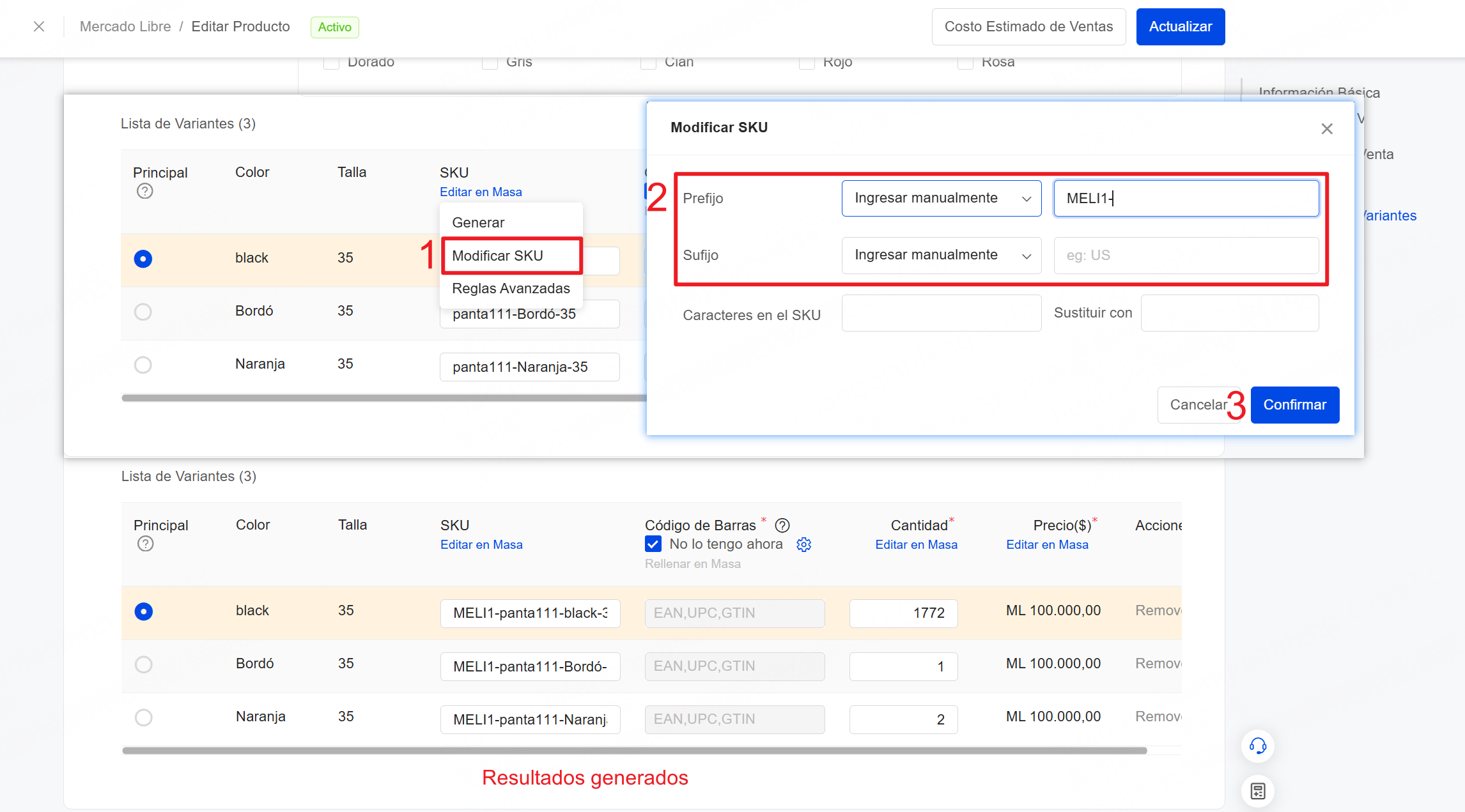Click SKU field panta111-Naranja-35 in upper table
Viewport: 1465px width, 812px height.
(529, 367)
